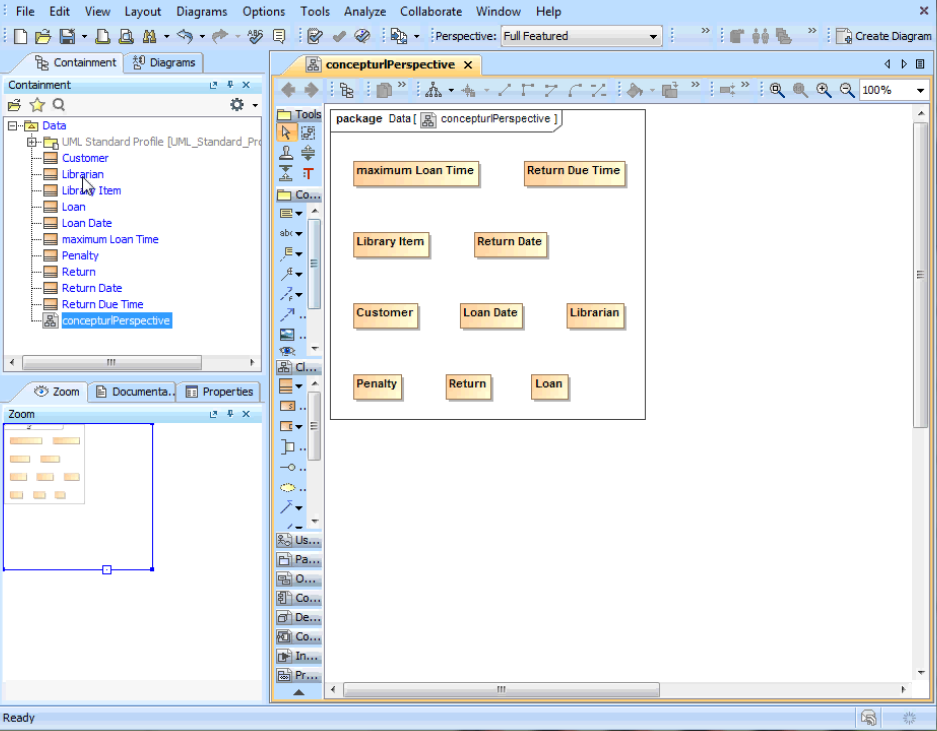
Task: Expand the UML Standard Profile tree node
Action: [32, 142]
